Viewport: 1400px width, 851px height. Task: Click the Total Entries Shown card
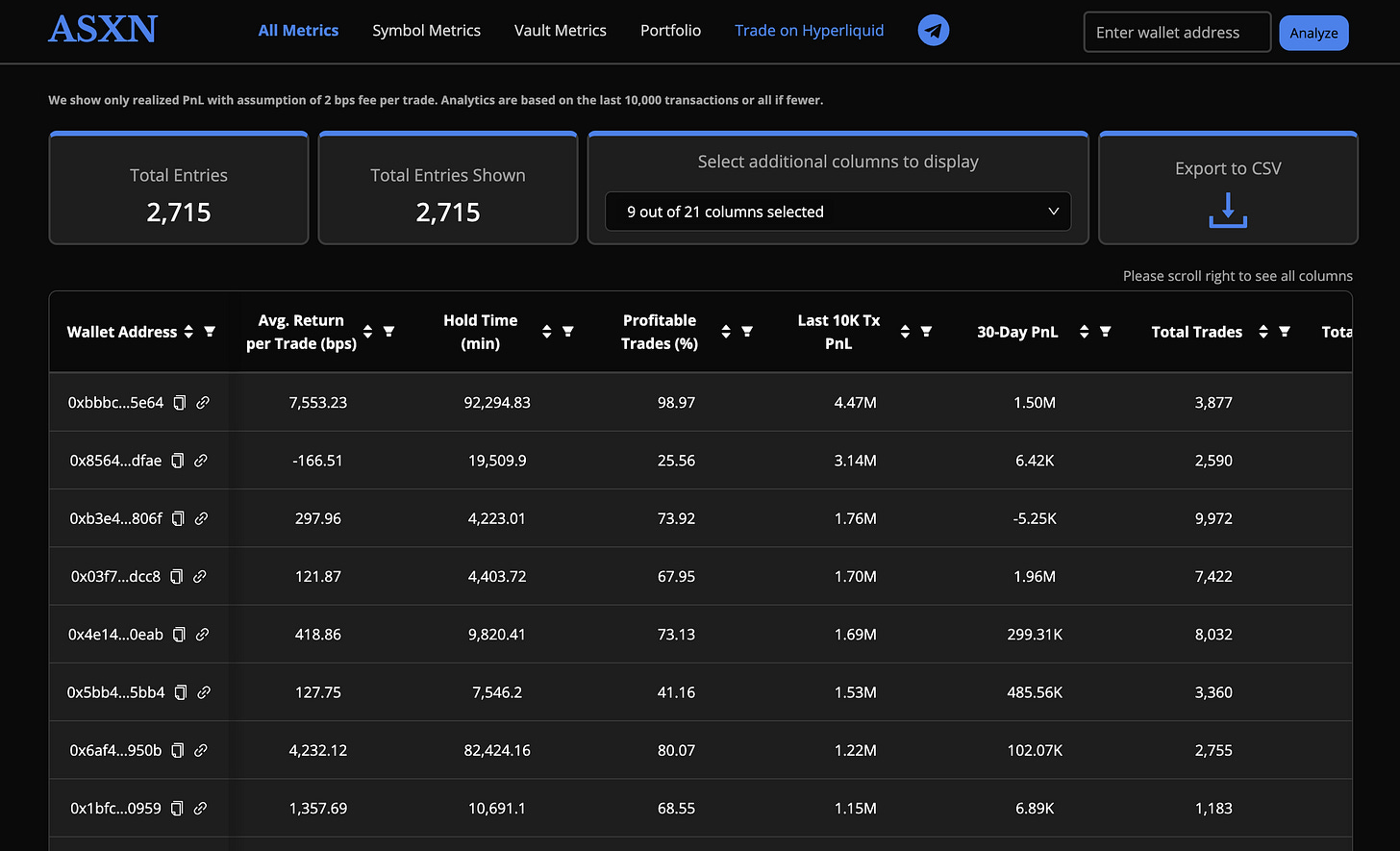(448, 188)
